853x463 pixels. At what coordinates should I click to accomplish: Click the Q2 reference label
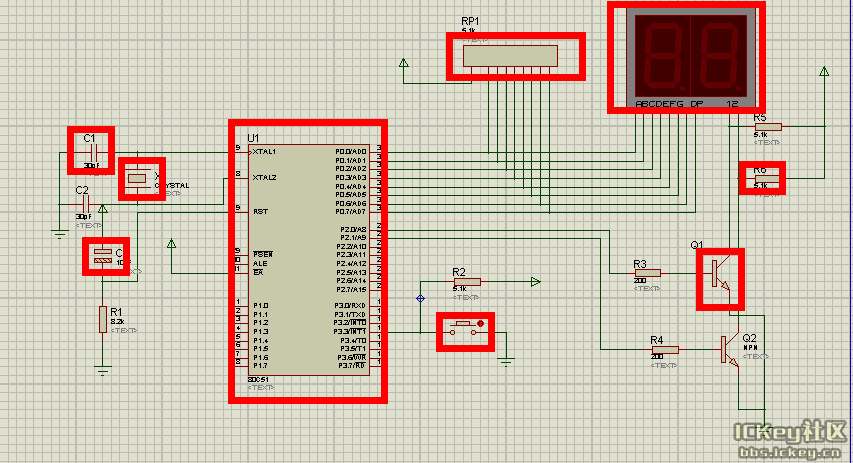click(750, 338)
